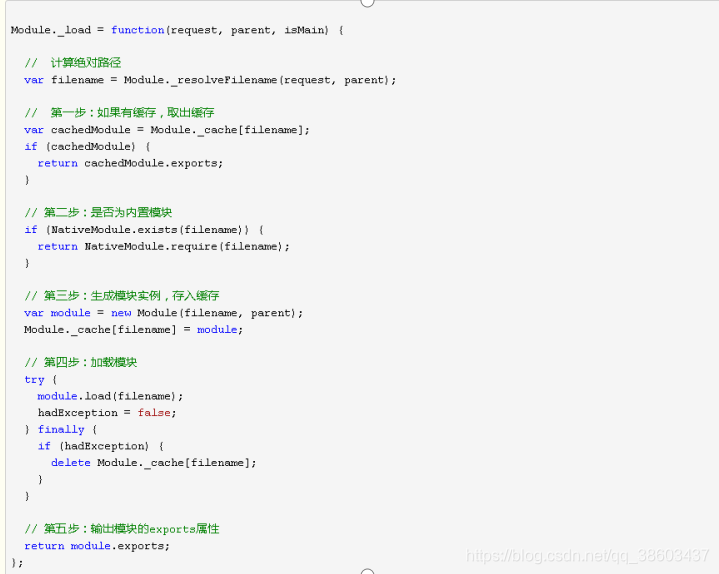719x574 pixels.
Task: Click the line 'hadException = false;'
Action: tap(107, 413)
